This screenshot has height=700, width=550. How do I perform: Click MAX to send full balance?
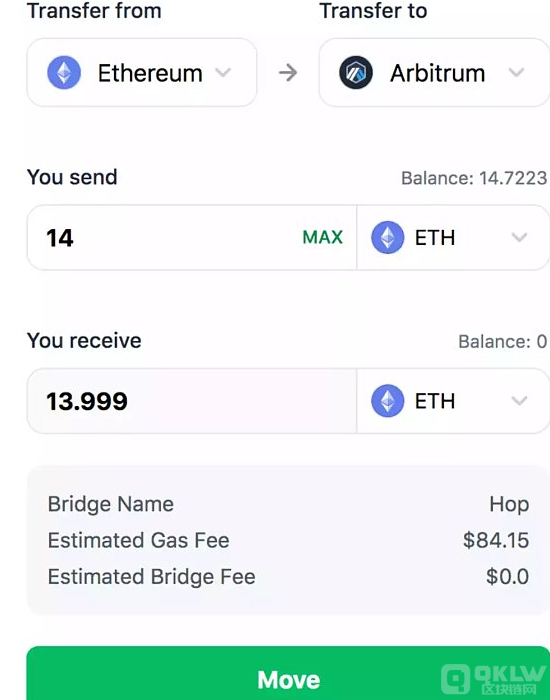pyautogui.click(x=323, y=238)
